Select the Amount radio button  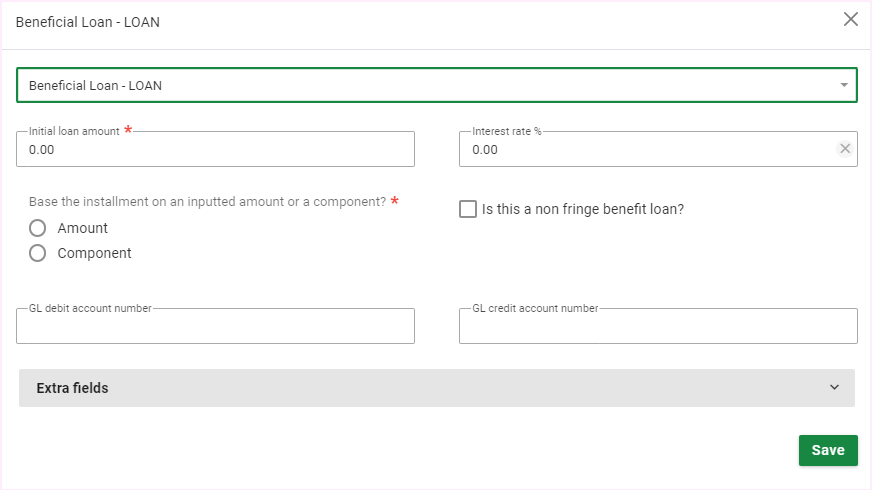coord(38,228)
